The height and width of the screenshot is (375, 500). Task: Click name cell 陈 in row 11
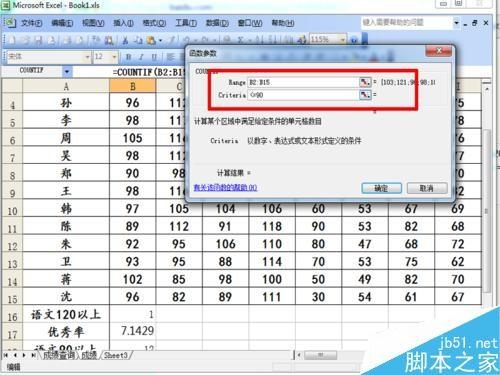pos(66,226)
